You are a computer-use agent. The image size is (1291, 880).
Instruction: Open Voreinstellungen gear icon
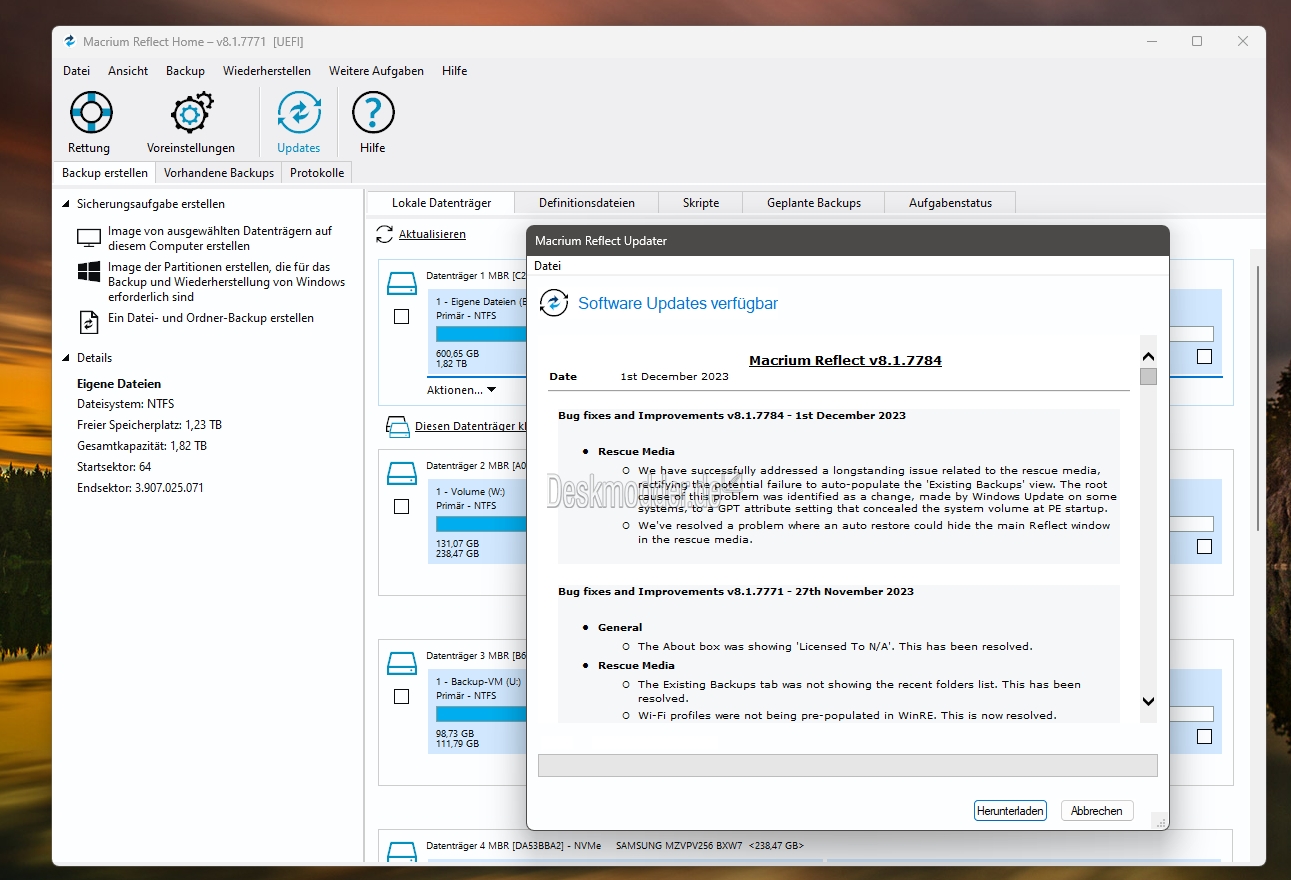190,112
